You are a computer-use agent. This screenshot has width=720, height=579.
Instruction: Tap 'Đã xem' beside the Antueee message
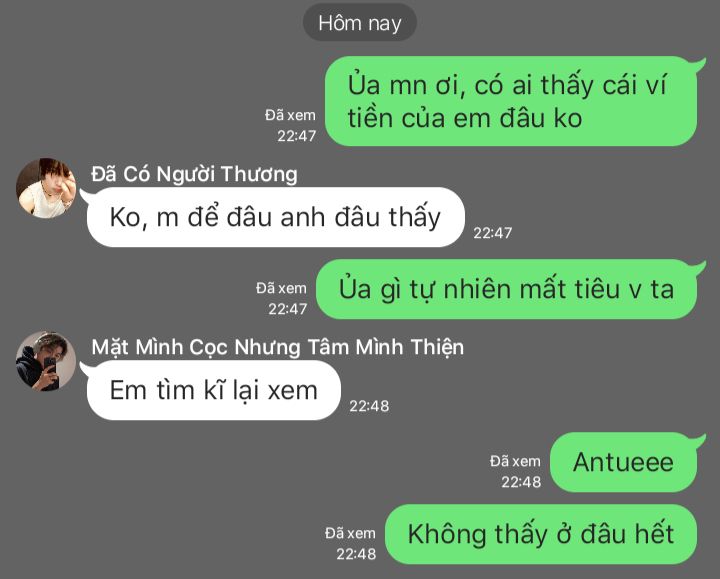515,461
